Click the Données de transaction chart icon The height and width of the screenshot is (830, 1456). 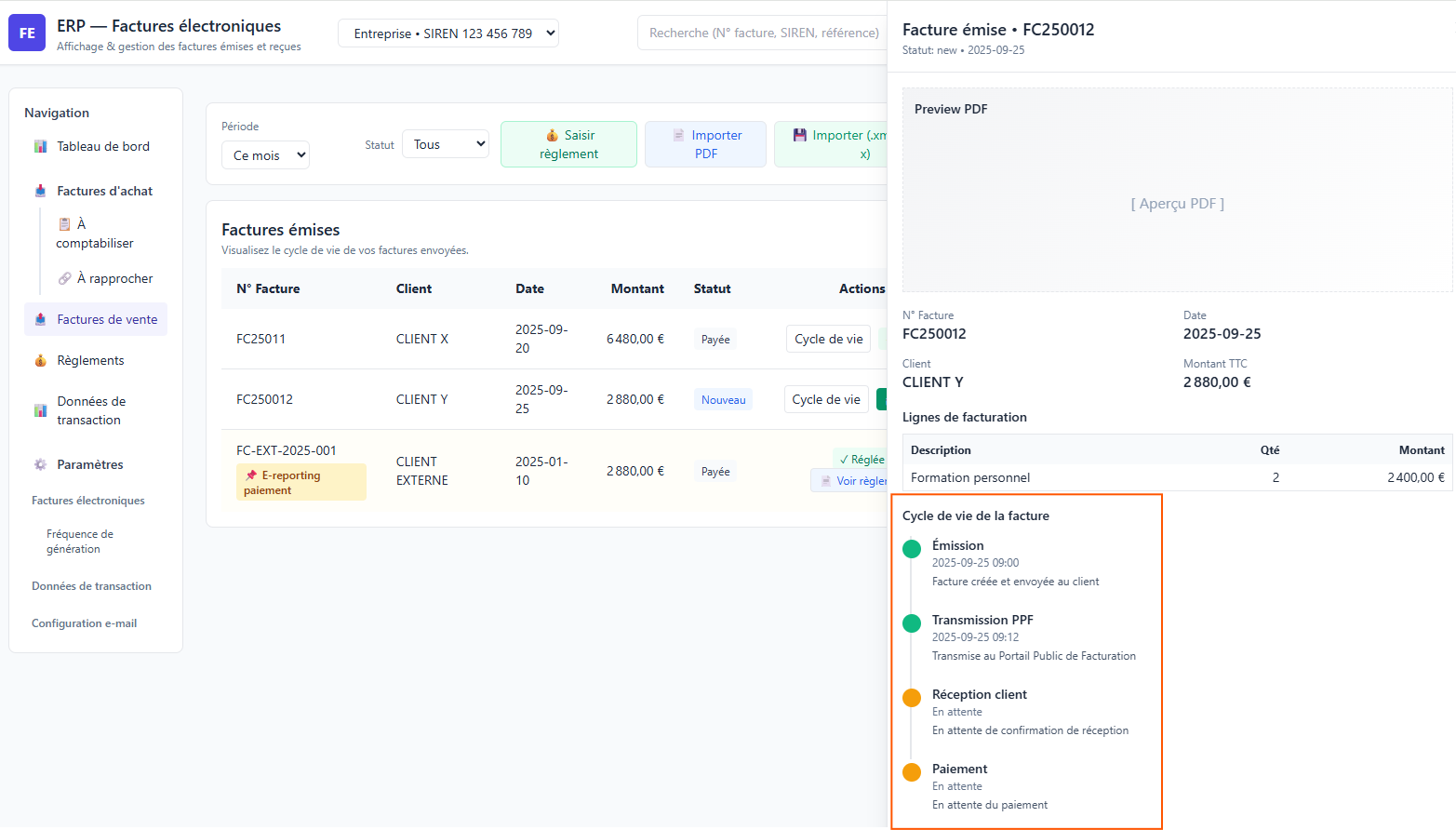point(41,411)
